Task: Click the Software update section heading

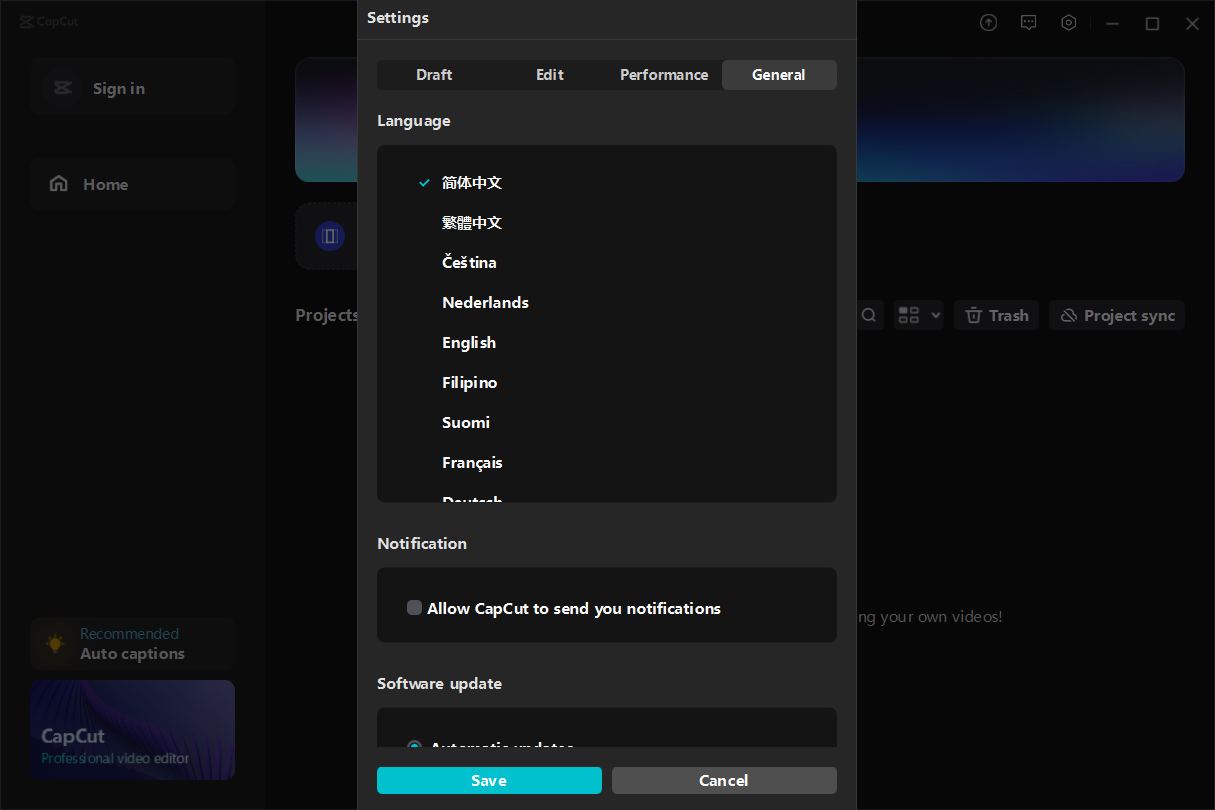Action: (x=439, y=684)
